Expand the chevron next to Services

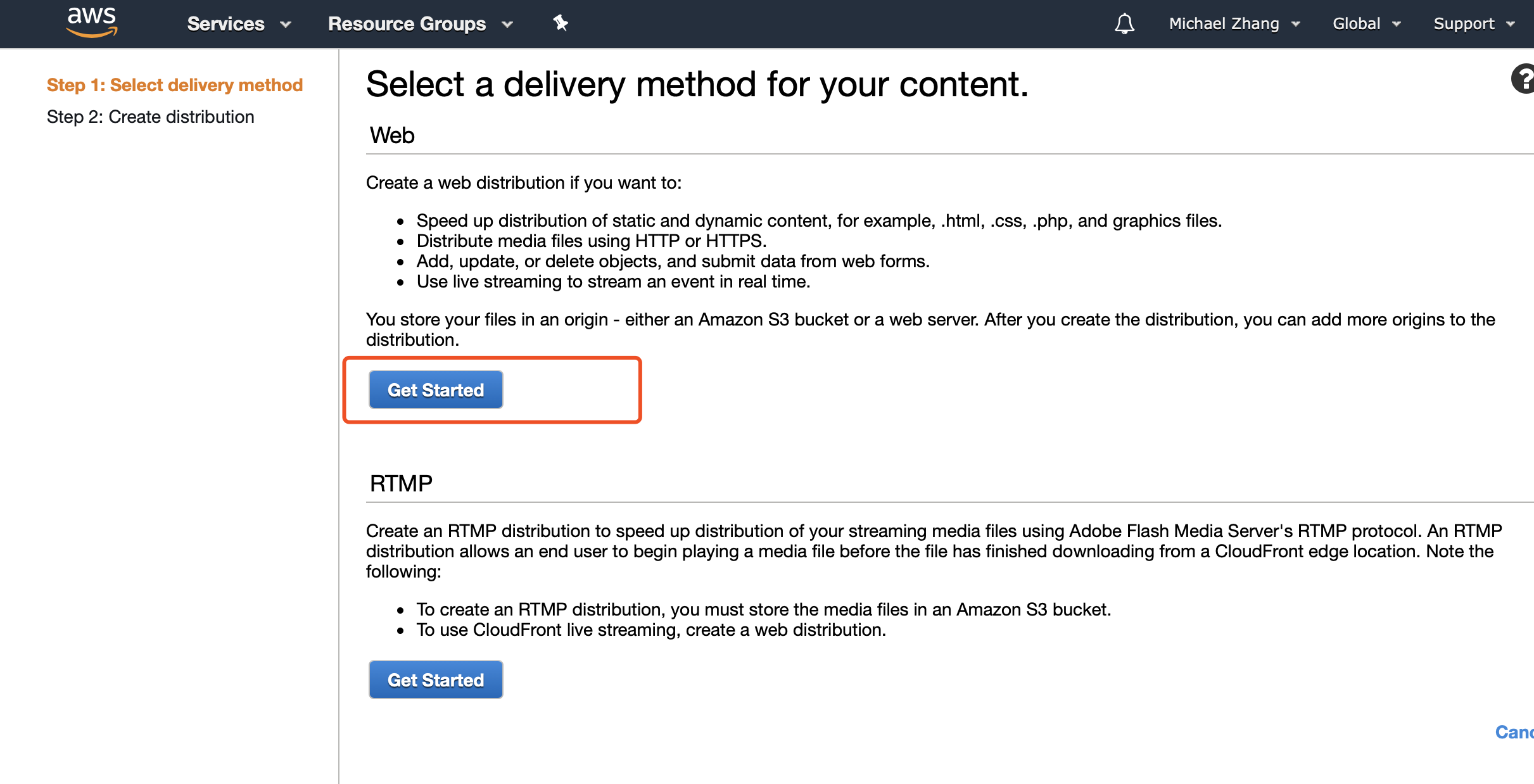pyautogui.click(x=286, y=25)
